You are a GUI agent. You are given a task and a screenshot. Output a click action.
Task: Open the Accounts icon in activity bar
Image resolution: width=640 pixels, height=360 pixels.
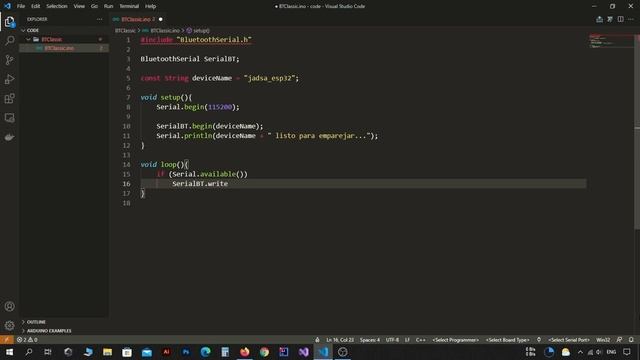(9, 307)
